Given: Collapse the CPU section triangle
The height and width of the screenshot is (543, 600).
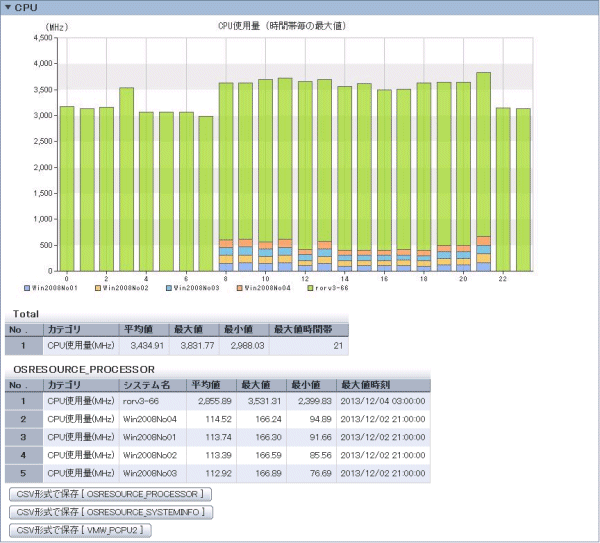Looking at the screenshot, I should pyautogui.click(x=8, y=8).
